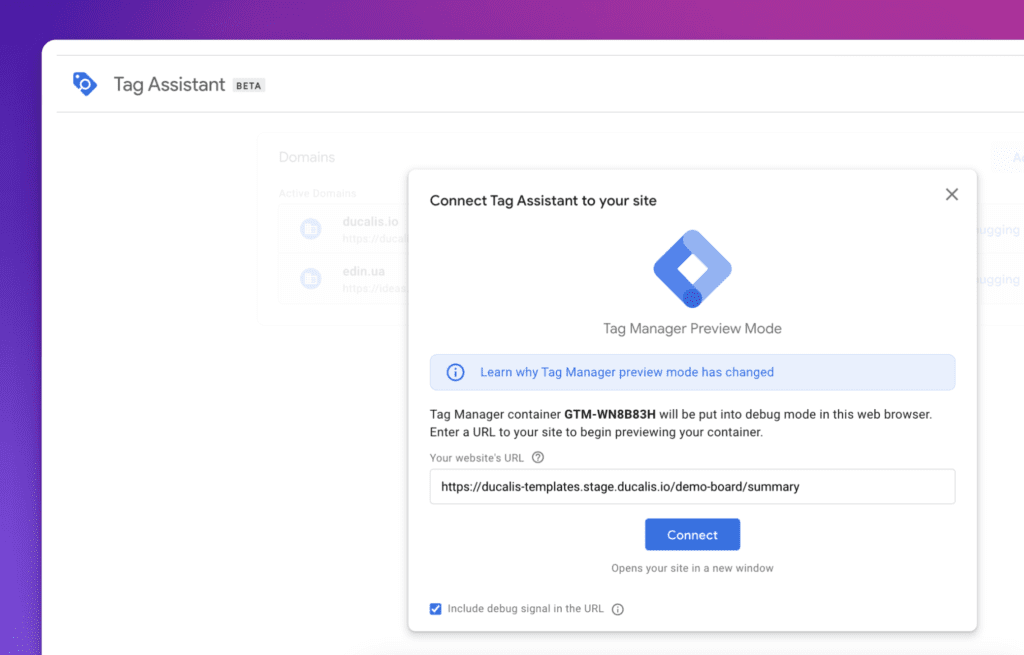Open the help icon next to Your website's URL
Viewport: 1024px width, 655px height.
coord(537,457)
